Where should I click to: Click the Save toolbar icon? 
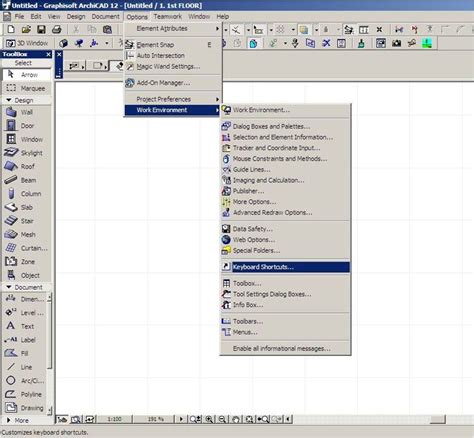pos(41,29)
